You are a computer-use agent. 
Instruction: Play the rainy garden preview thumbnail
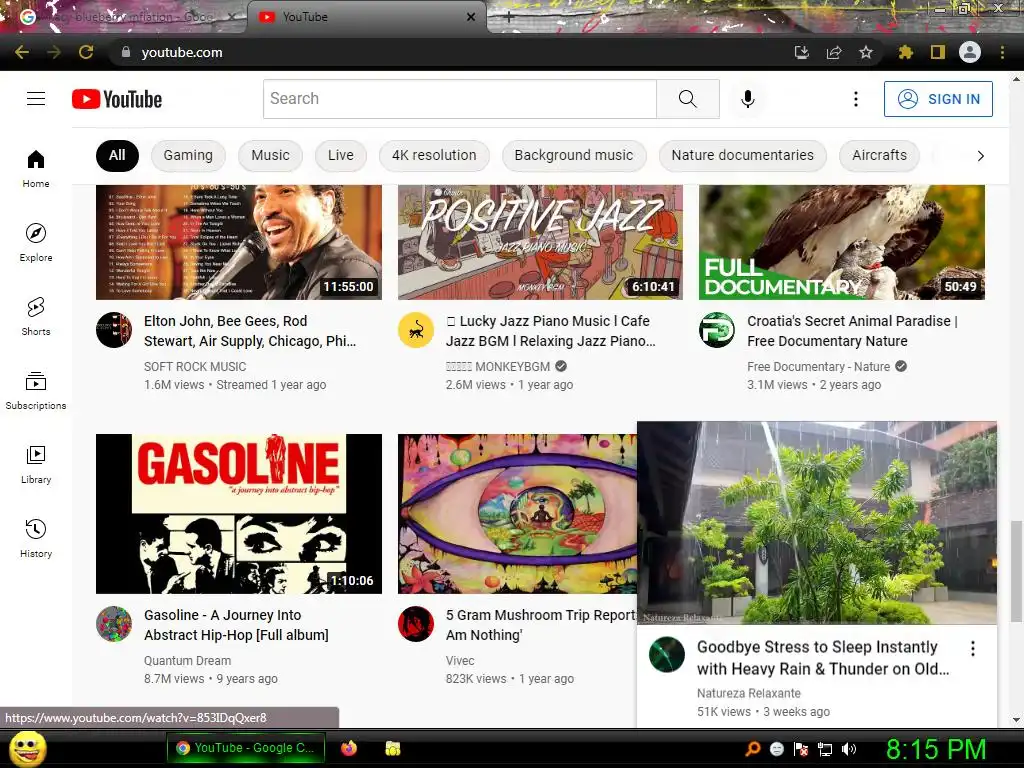(x=817, y=523)
